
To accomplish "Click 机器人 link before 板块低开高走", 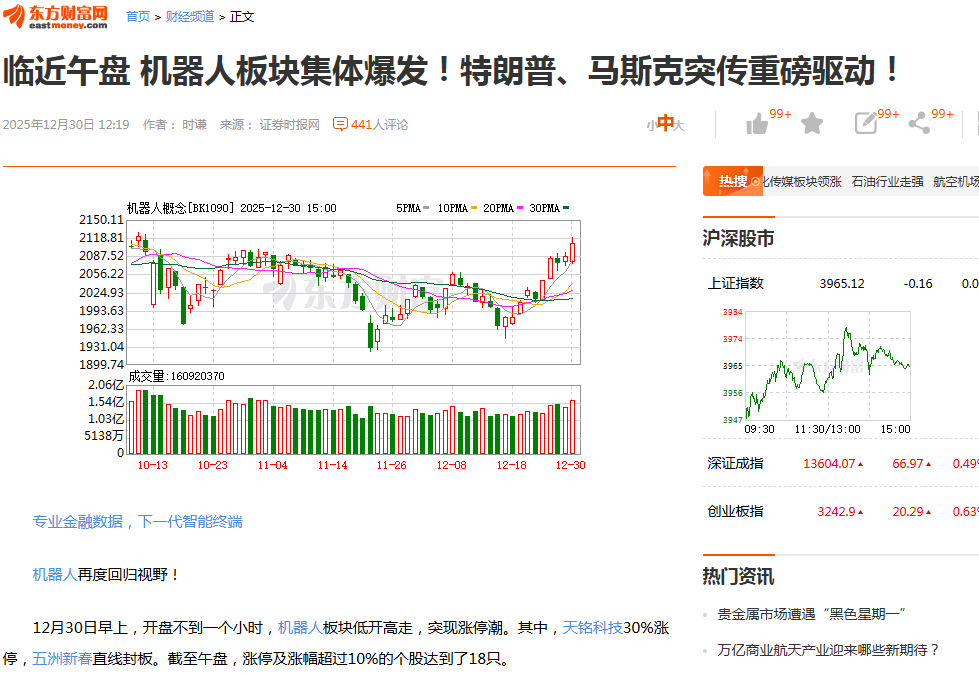I will 300,628.
